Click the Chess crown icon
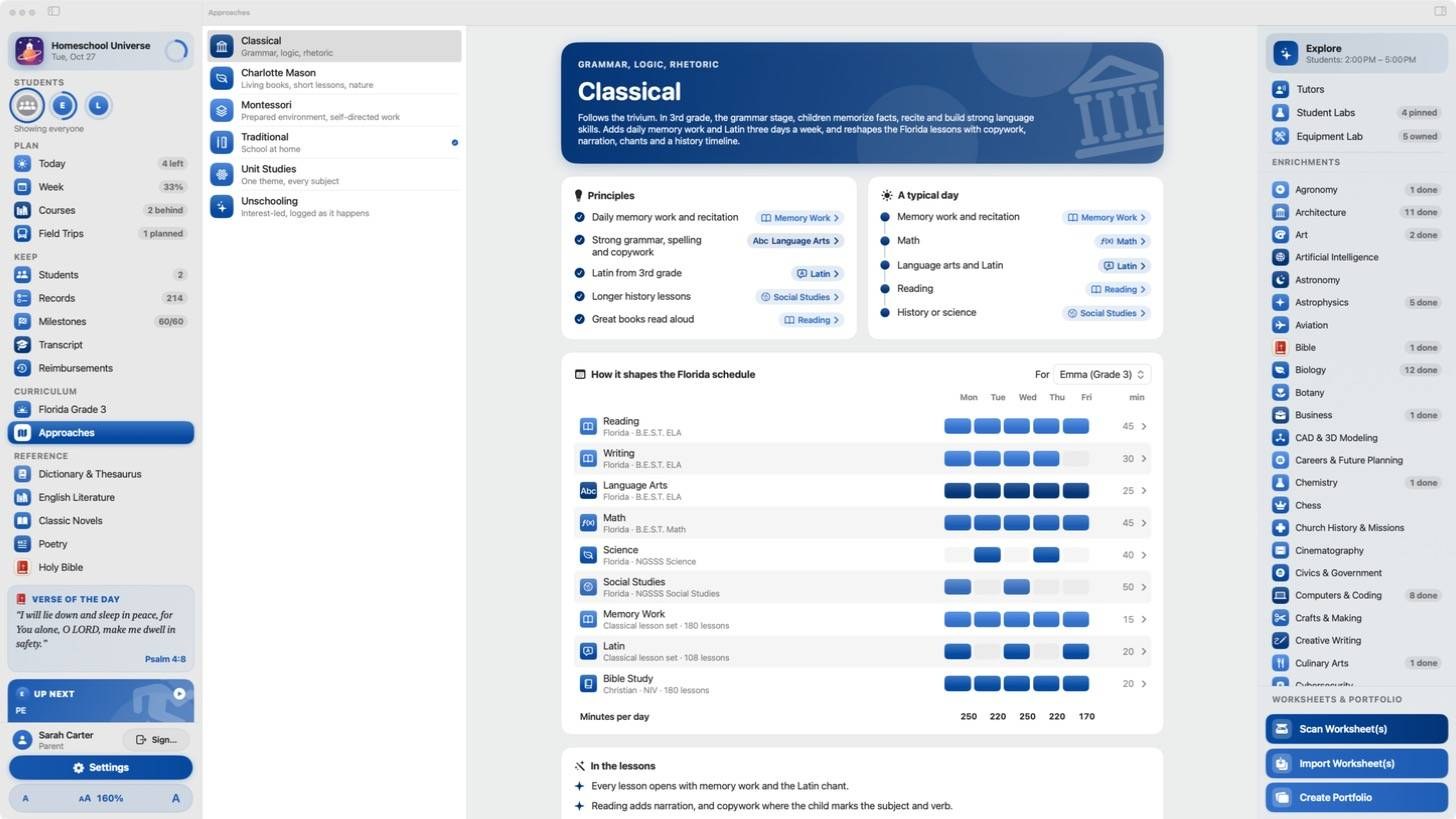1456x819 pixels. coord(1280,505)
